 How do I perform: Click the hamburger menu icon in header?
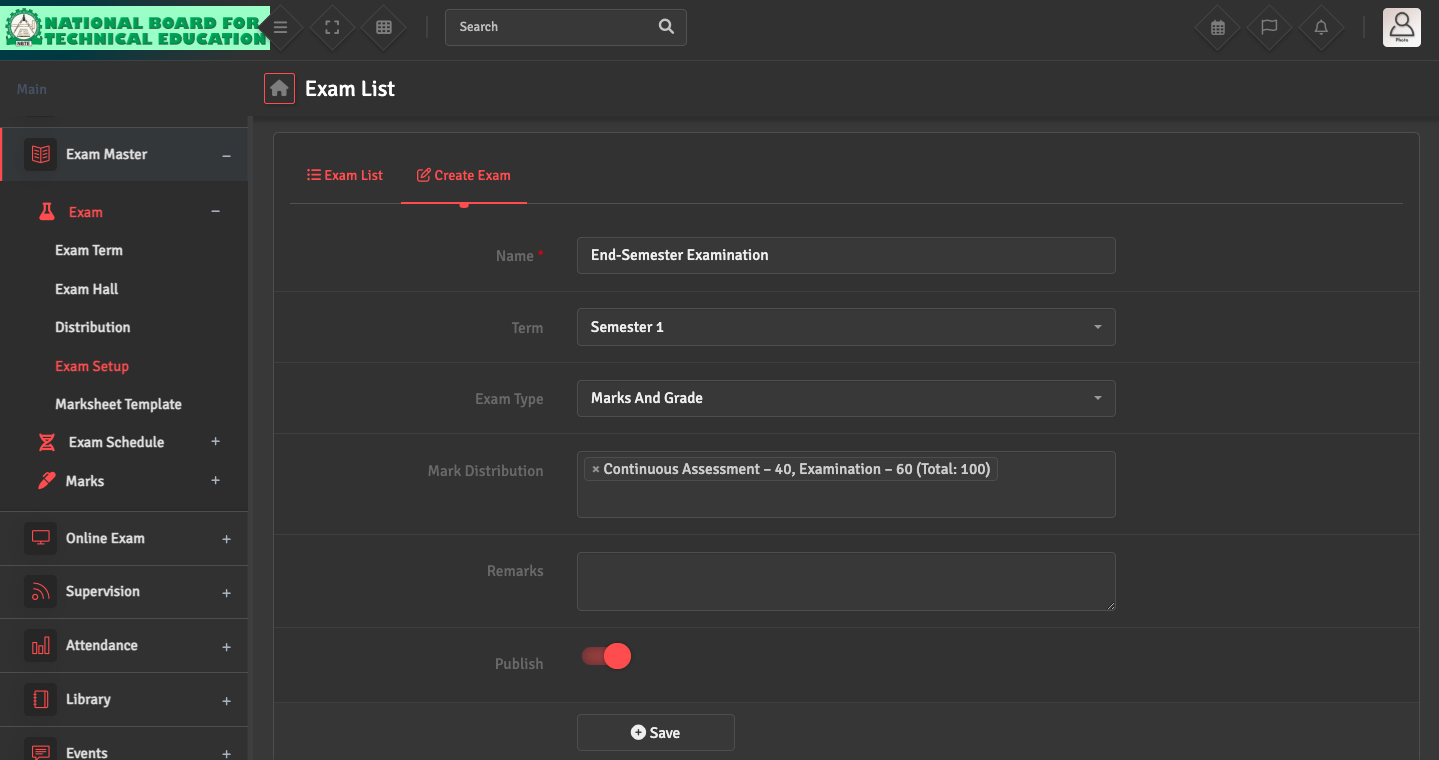(x=281, y=28)
